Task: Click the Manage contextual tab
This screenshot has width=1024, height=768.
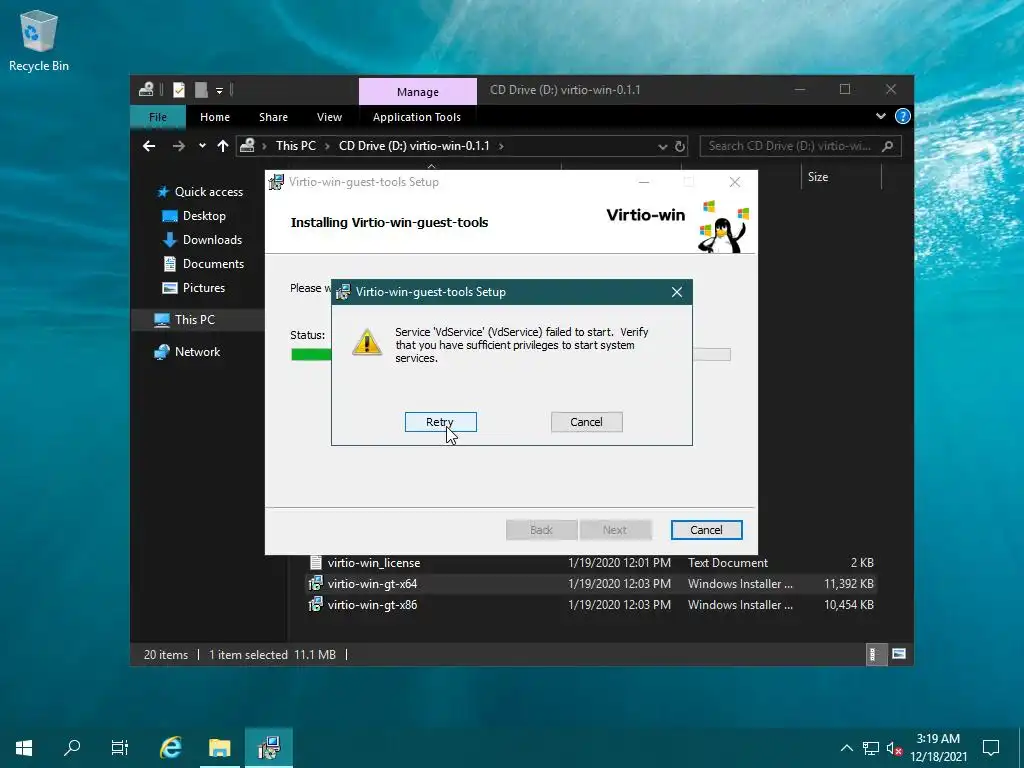Action: [418, 91]
